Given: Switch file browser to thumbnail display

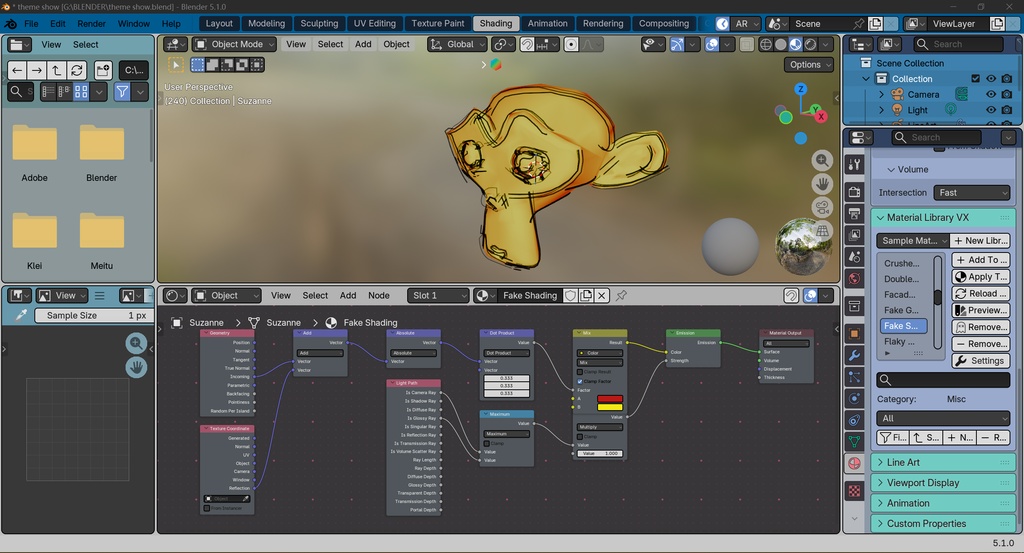Looking at the screenshot, I should tap(81, 92).
